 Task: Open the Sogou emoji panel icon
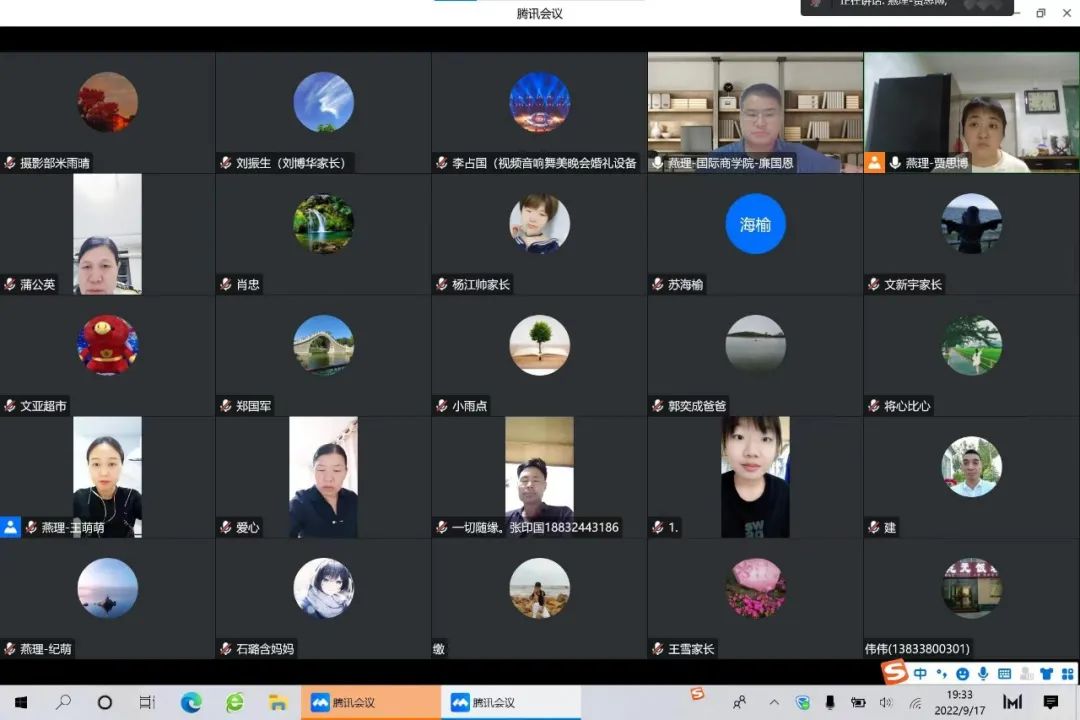point(962,674)
